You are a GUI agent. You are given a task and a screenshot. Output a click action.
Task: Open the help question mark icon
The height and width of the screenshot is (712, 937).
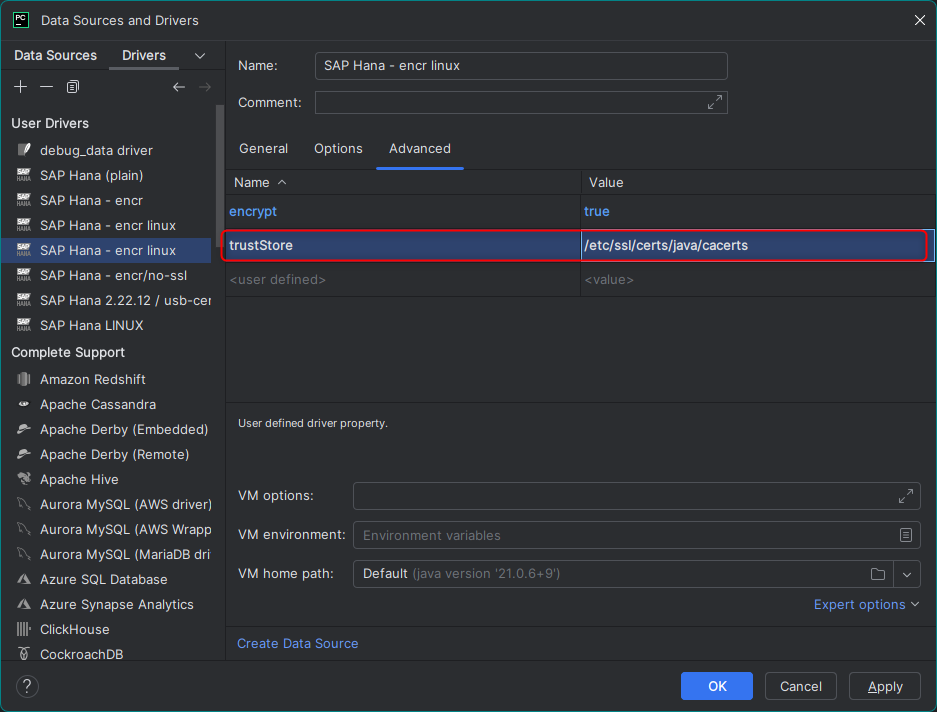[25, 686]
